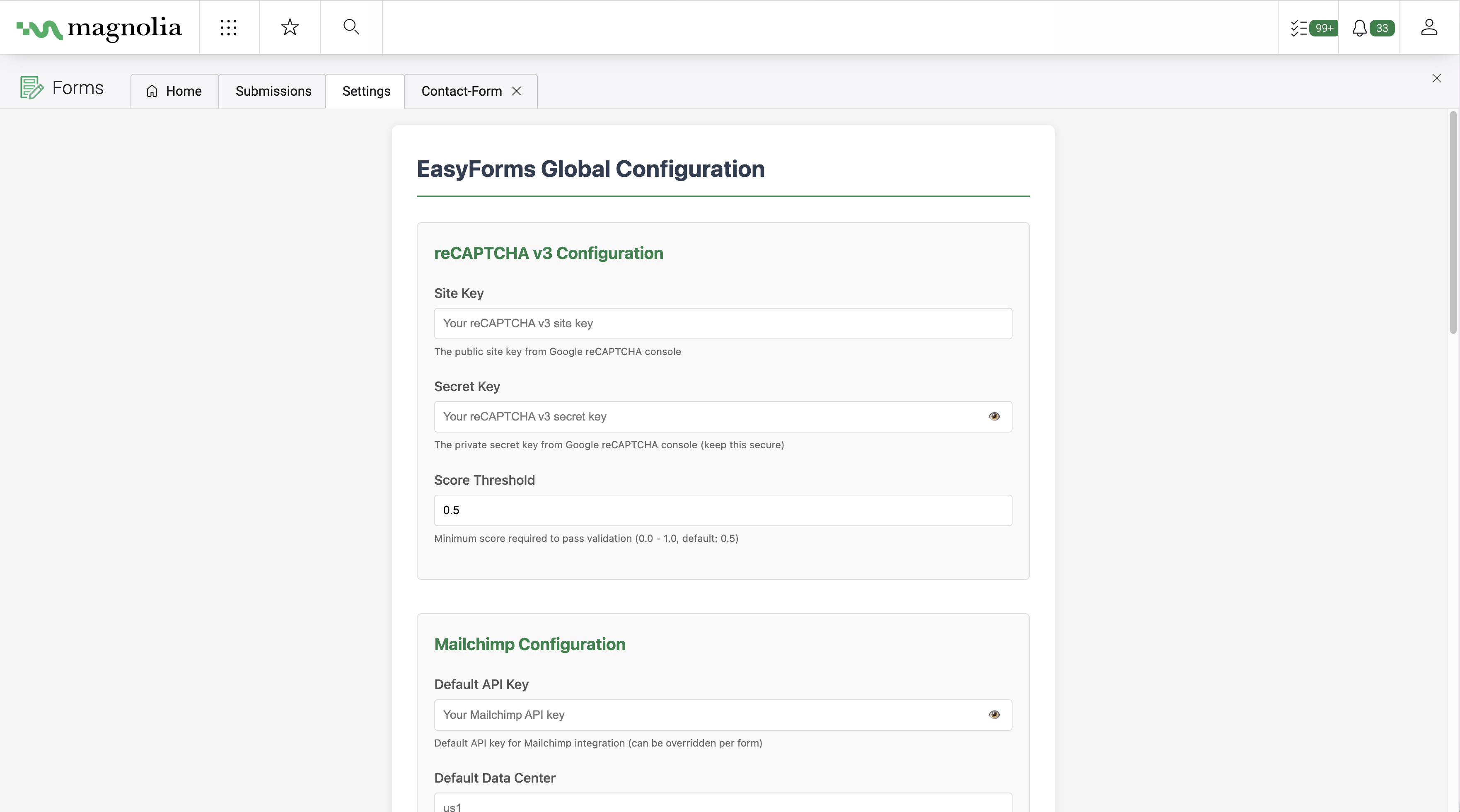Open the tasks checklist icon
Image resolution: width=1460 pixels, height=812 pixels.
coord(1298,28)
